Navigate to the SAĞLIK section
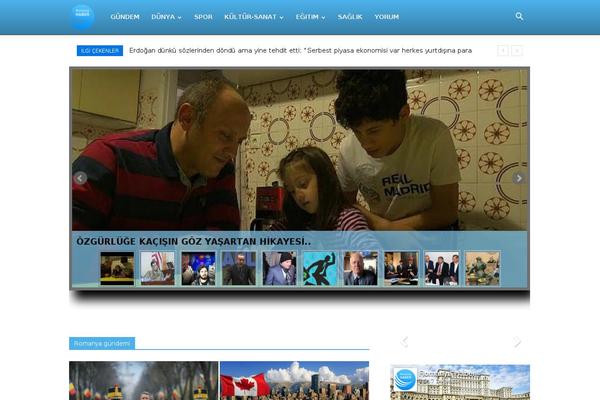Image resolution: width=600 pixels, height=400 pixels. (351, 17)
